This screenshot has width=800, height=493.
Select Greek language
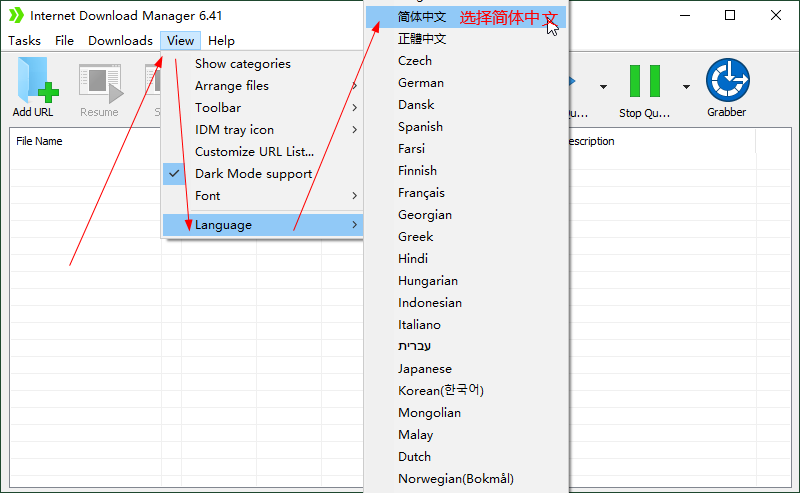tap(466, 236)
